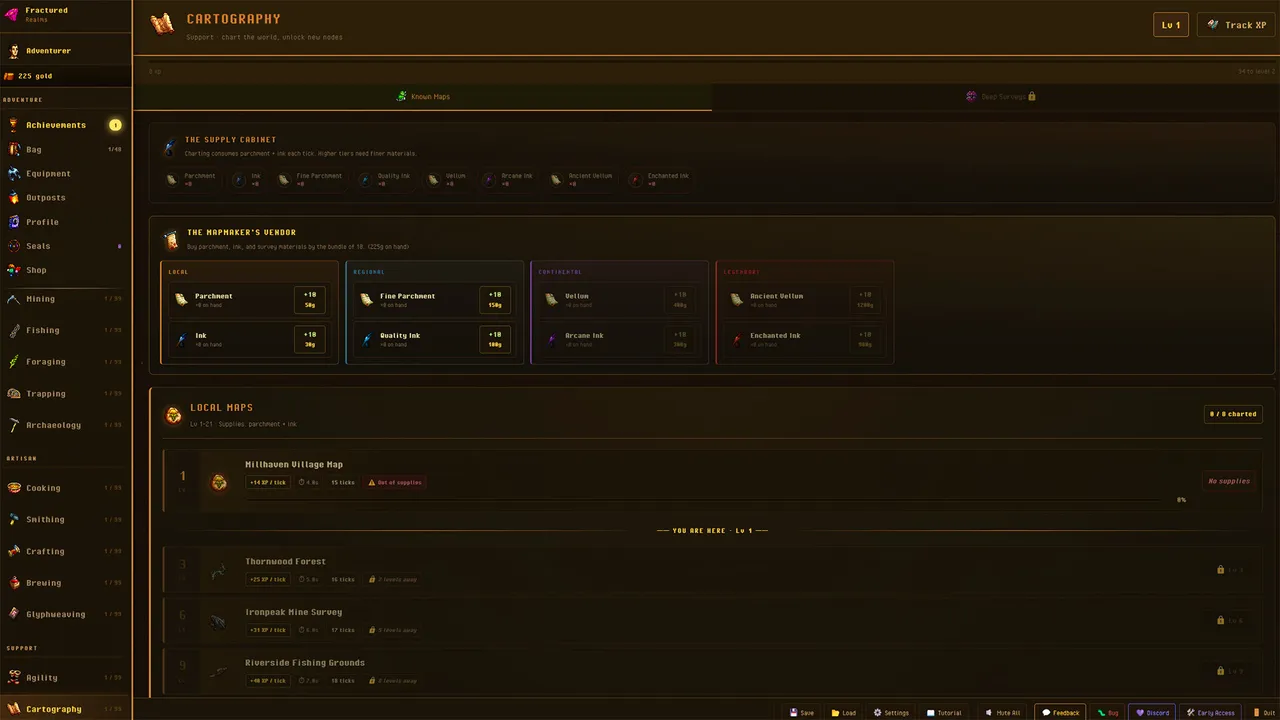The width and height of the screenshot is (1280, 720).
Task: Click the Local Maps compass icon
Action: 173,415
